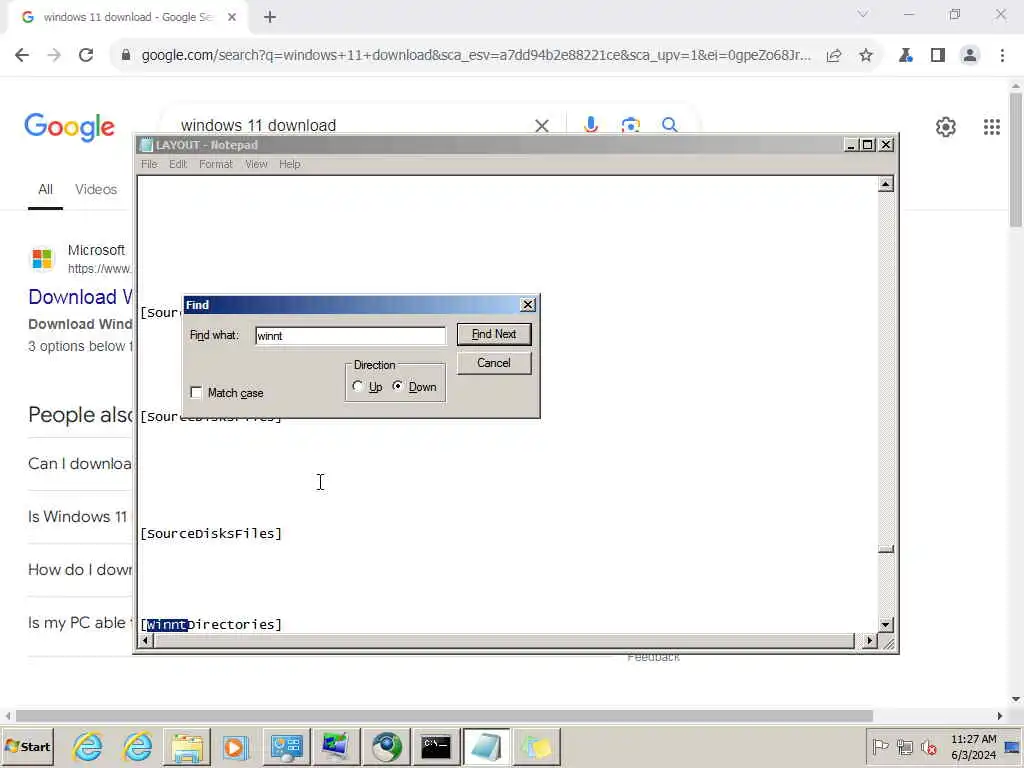The width and height of the screenshot is (1024, 768).
Task: Open Windows Media Player from the taskbar
Action: (x=236, y=746)
